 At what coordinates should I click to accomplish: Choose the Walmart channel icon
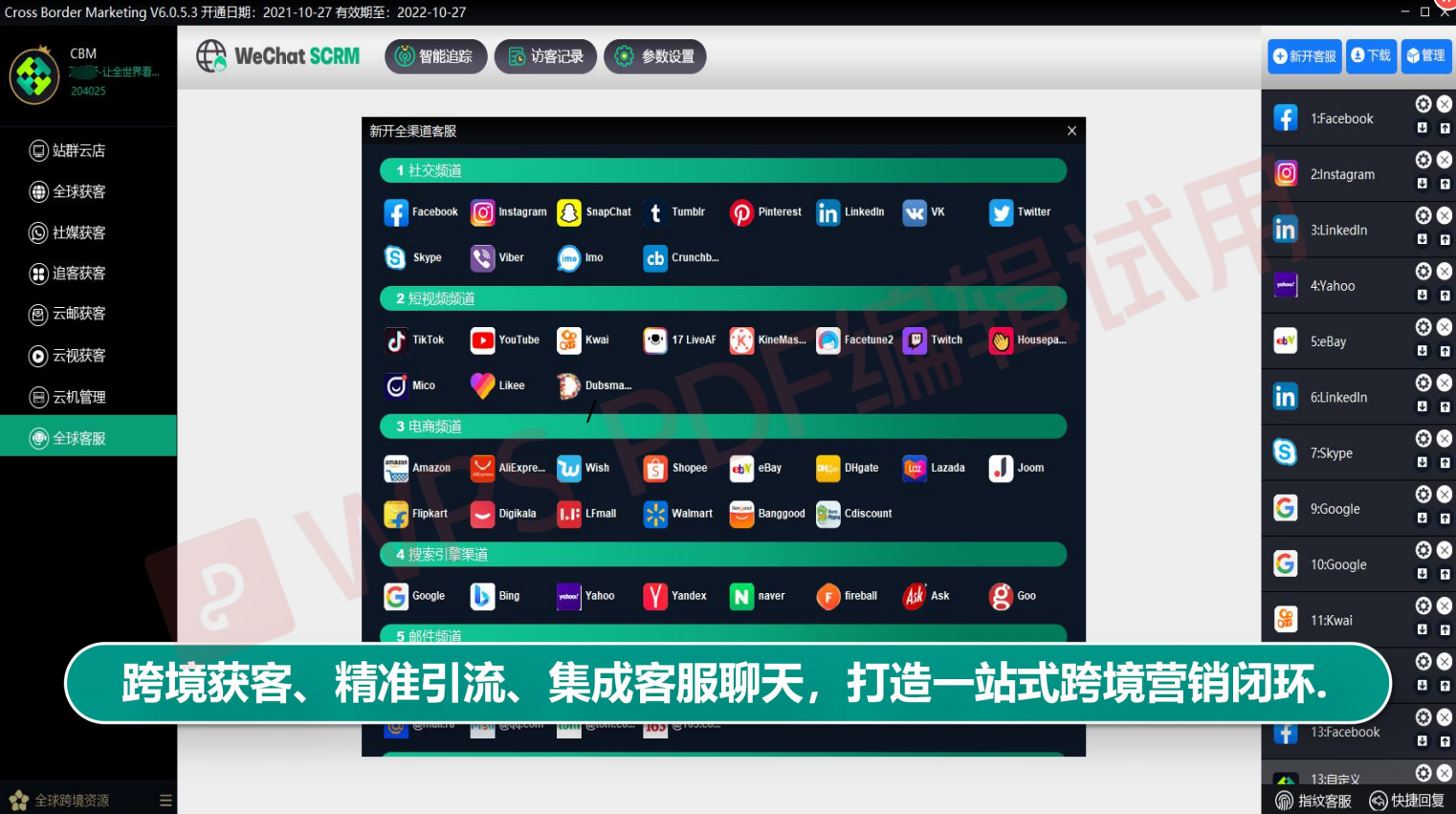(655, 515)
